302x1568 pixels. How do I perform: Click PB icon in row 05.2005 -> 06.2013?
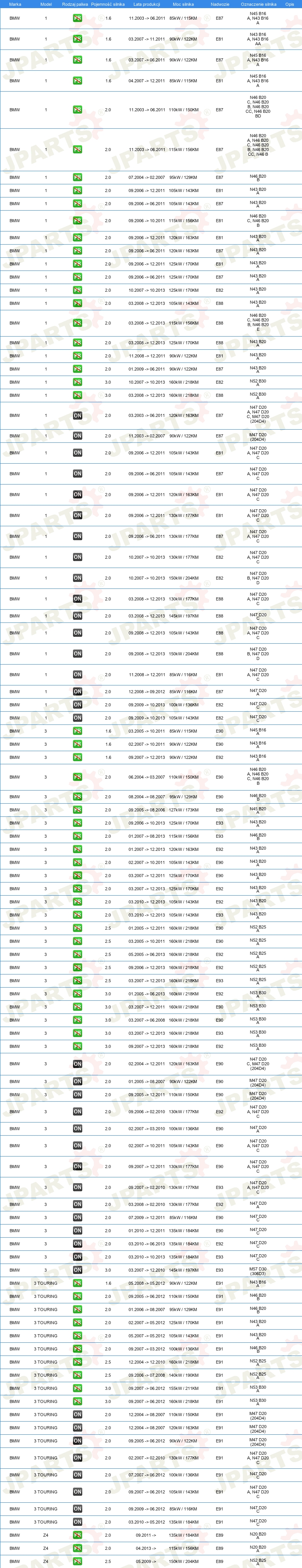point(77,954)
